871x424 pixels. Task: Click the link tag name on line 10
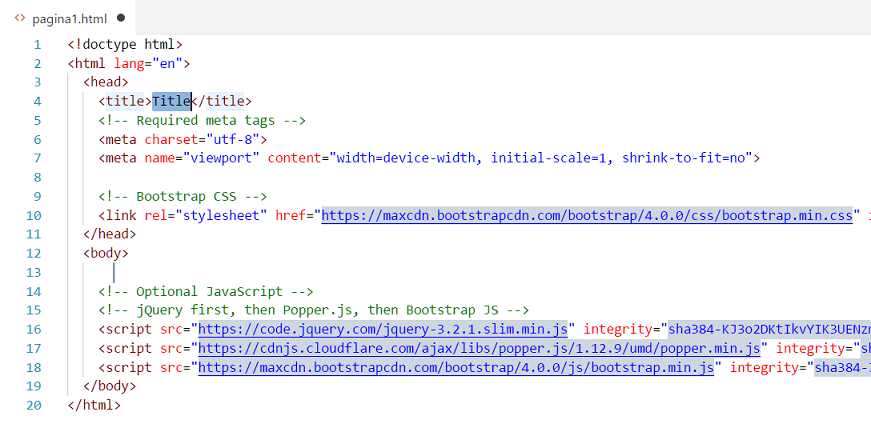121,215
